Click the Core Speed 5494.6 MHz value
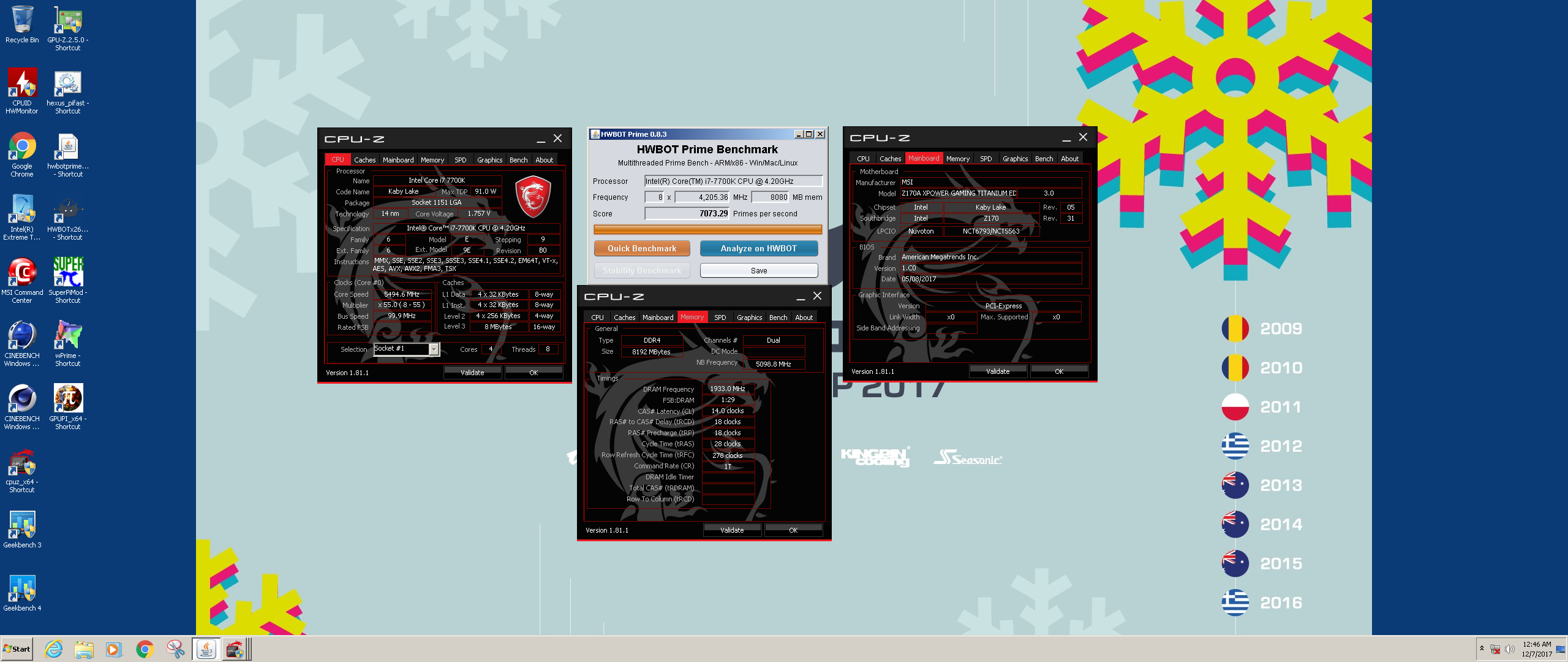Viewport: 1568px width, 662px height. click(x=402, y=294)
